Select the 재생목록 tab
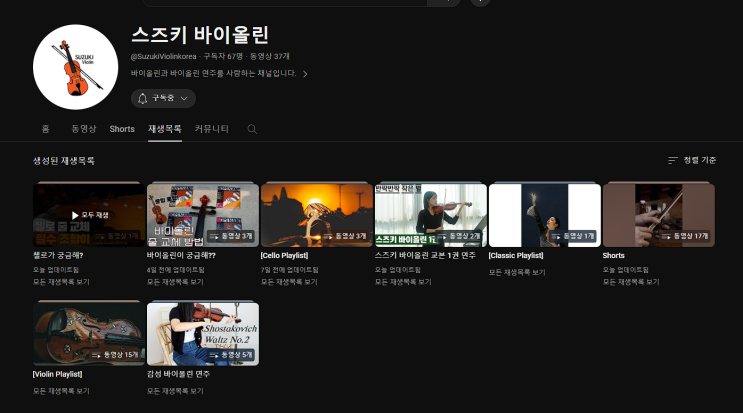This screenshot has height=413, width=743. (164, 129)
